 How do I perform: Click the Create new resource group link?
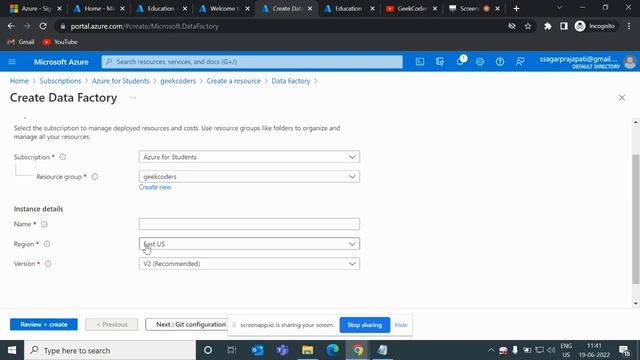[155, 187]
